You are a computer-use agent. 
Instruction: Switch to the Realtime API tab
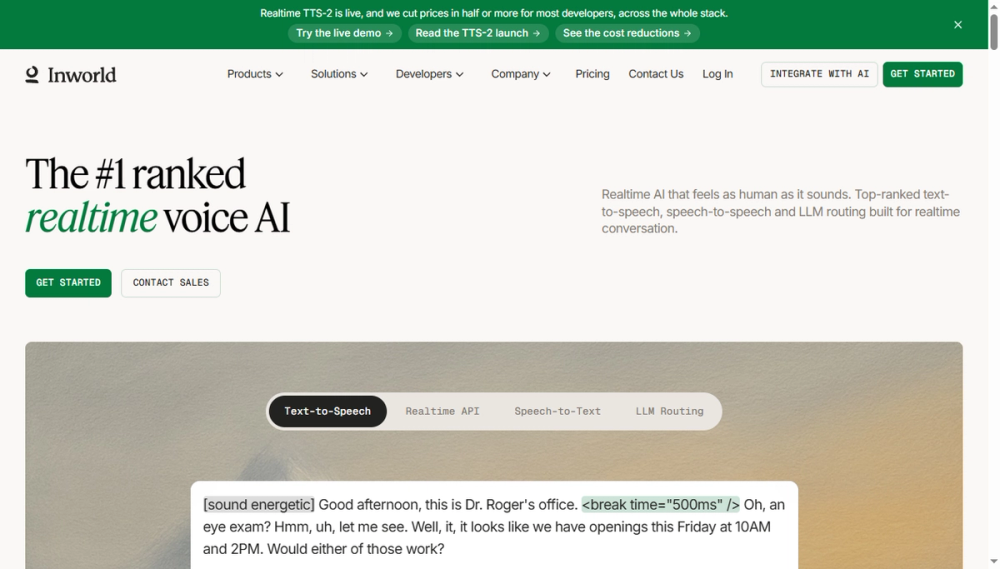coord(443,411)
